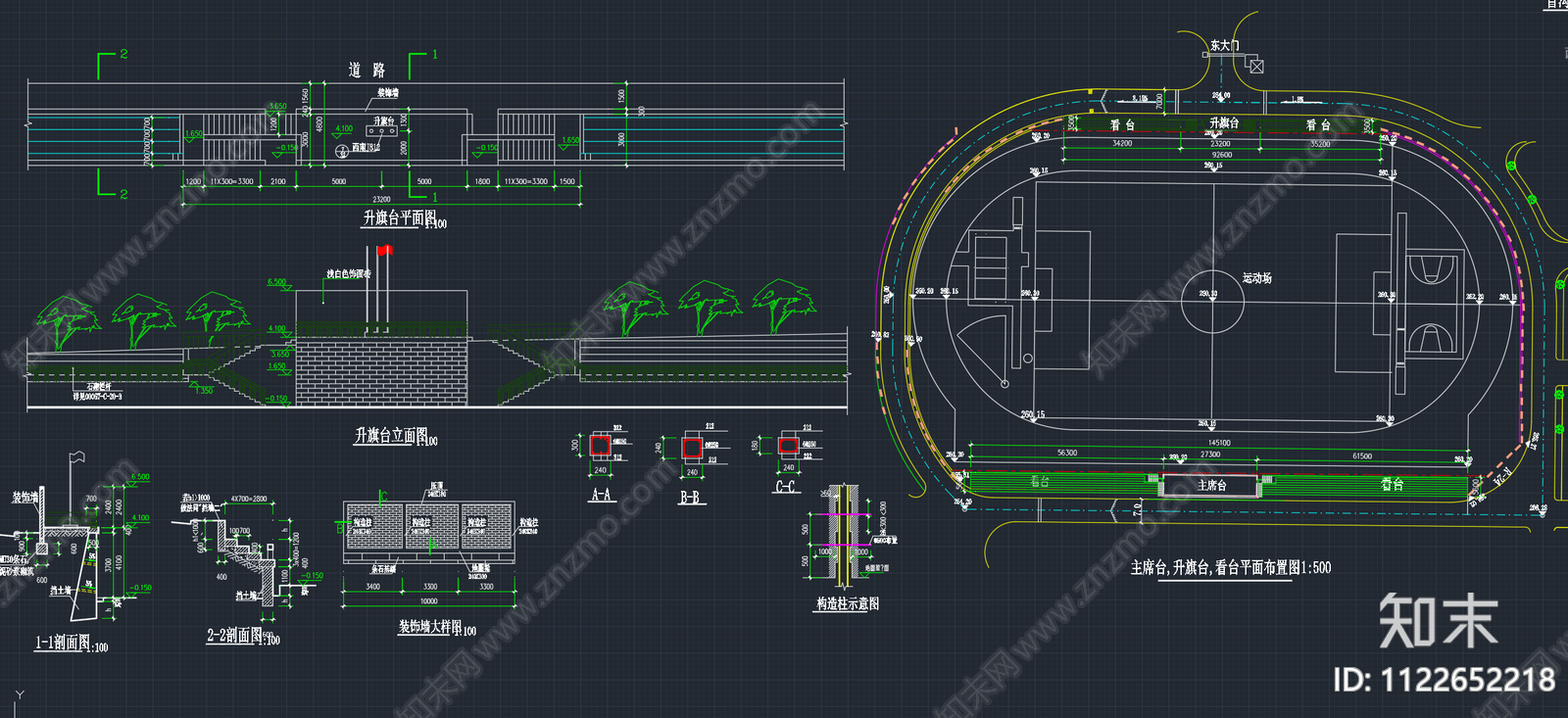This screenshot has height=718, width=1568.
Task: Click the red square in C-C section
Action: 789,446
